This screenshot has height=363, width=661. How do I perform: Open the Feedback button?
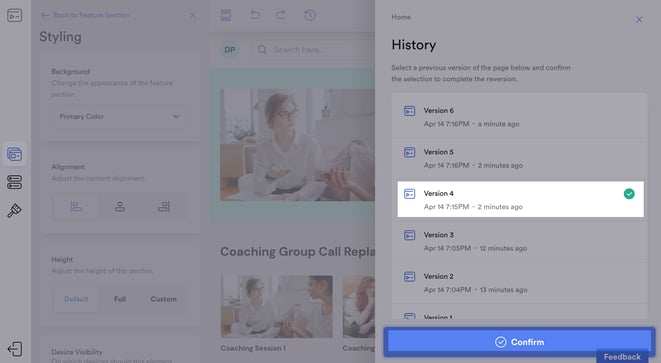(622, 357)
